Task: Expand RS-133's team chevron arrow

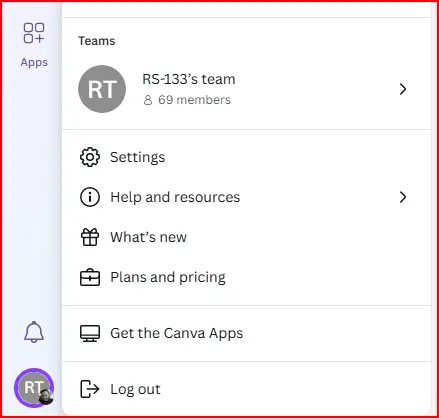Action: (x=403, y=89)
